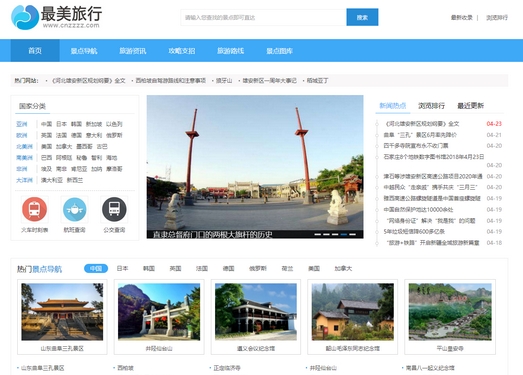The image size is (523, 375).
Task: Open the 遵义会议纪念馆 building thumbnail
Action: click(x=256, y=312)
